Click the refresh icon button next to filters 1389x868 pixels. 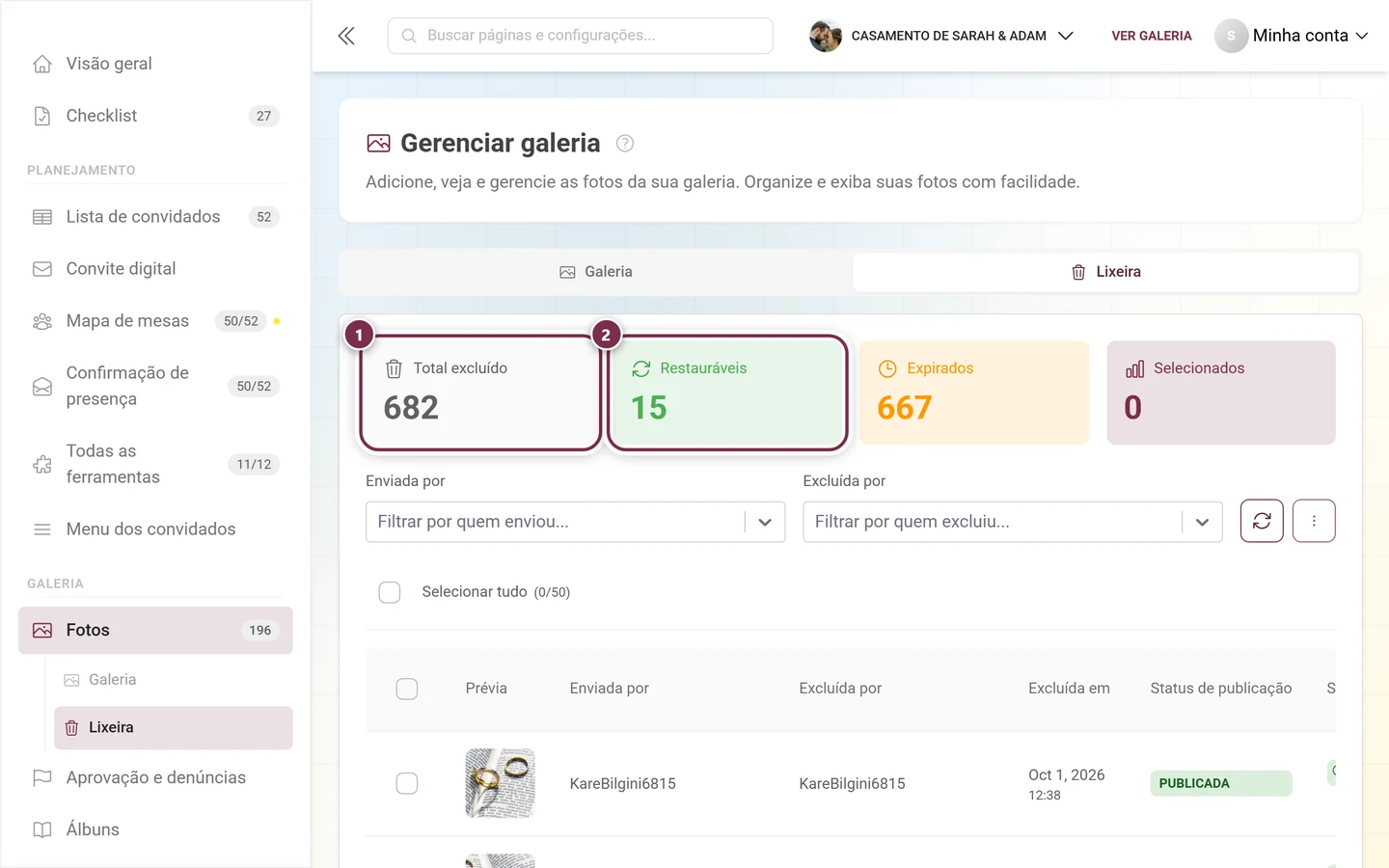1262,521
